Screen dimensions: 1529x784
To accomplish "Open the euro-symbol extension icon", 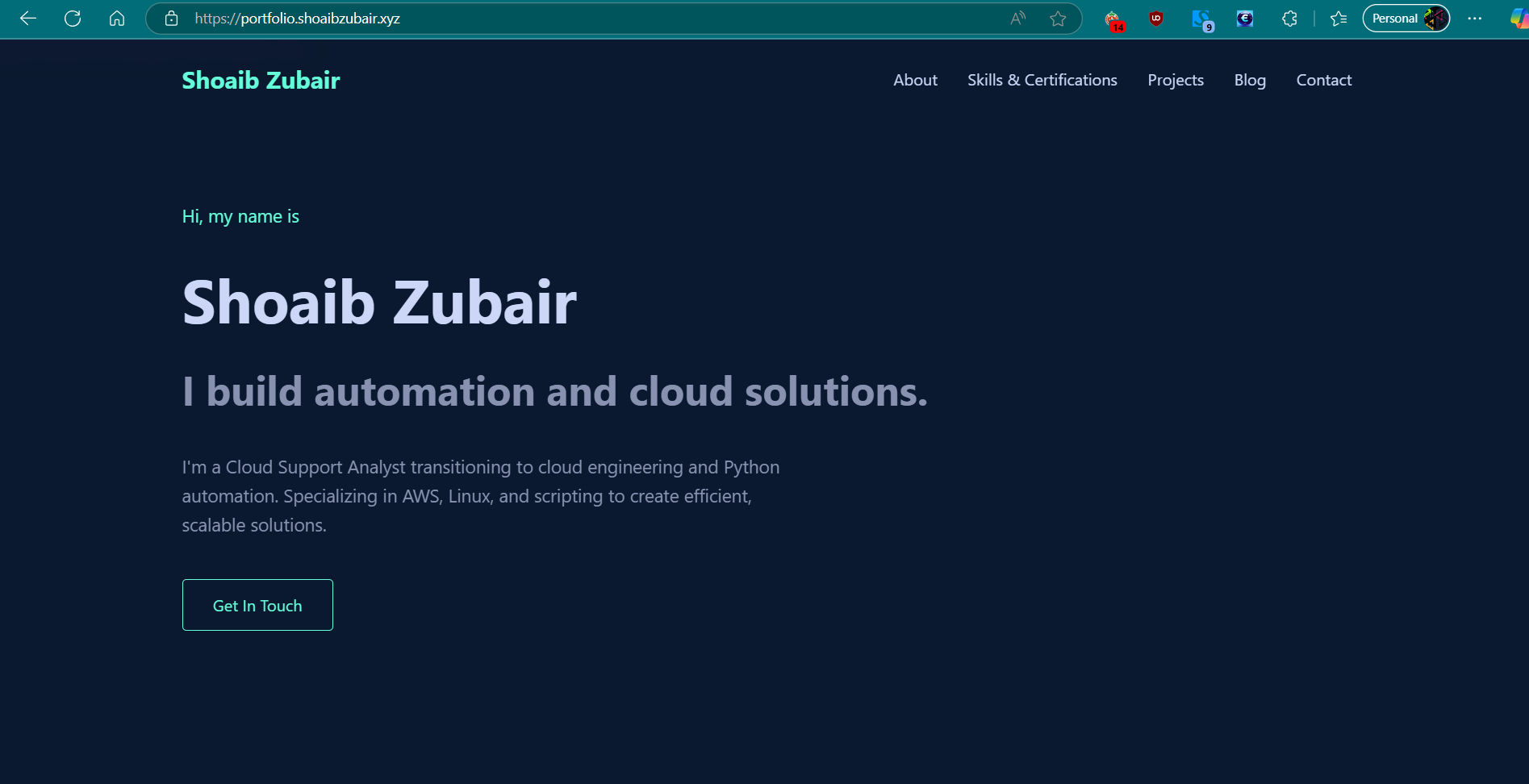I will coord(1245,19).
